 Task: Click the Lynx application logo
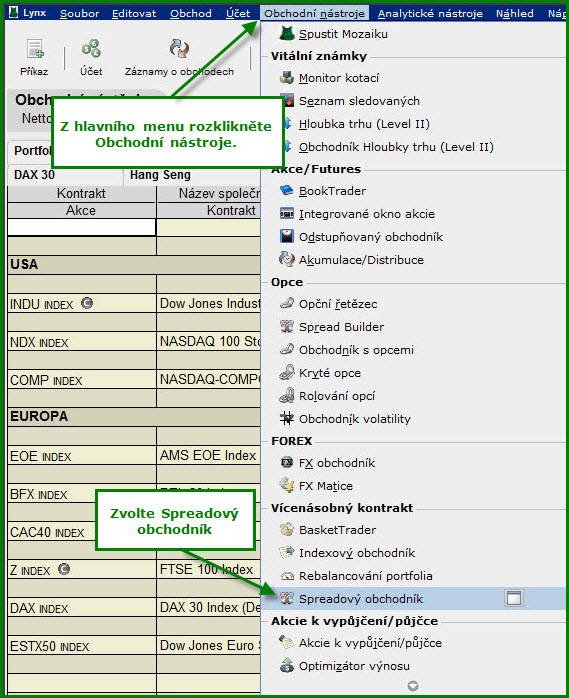(x=14, y=12)
